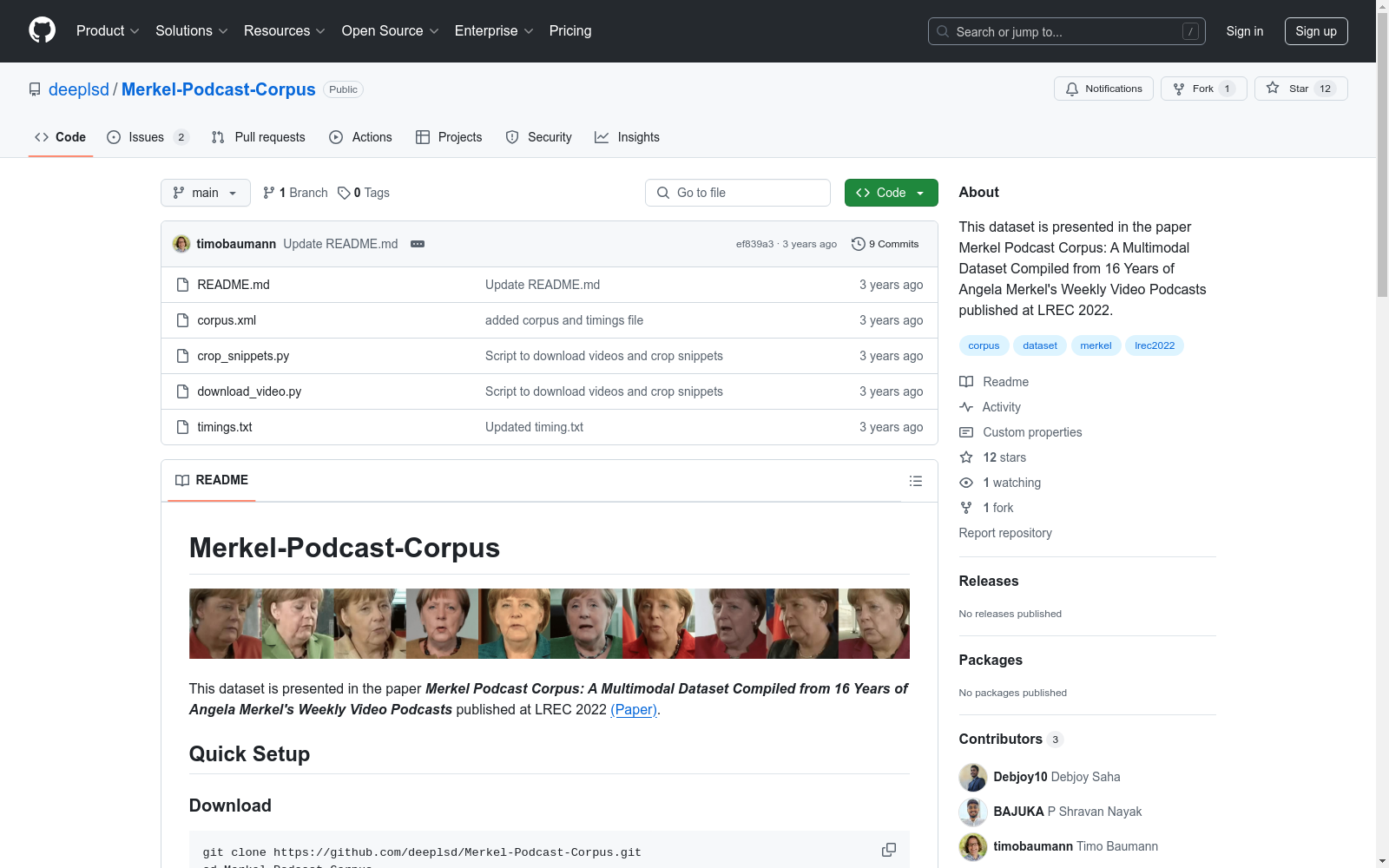Click the timings.txt file icon

point(182,427)
